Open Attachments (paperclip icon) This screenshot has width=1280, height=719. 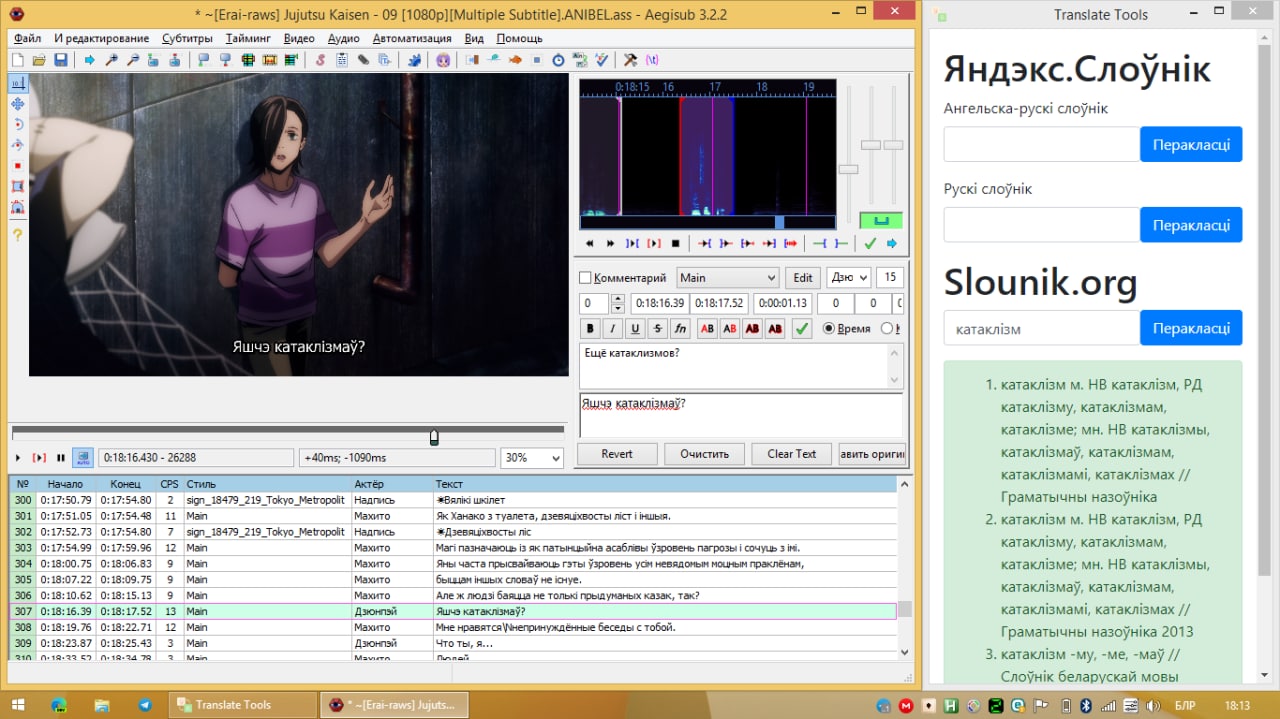tap(363, 60)
